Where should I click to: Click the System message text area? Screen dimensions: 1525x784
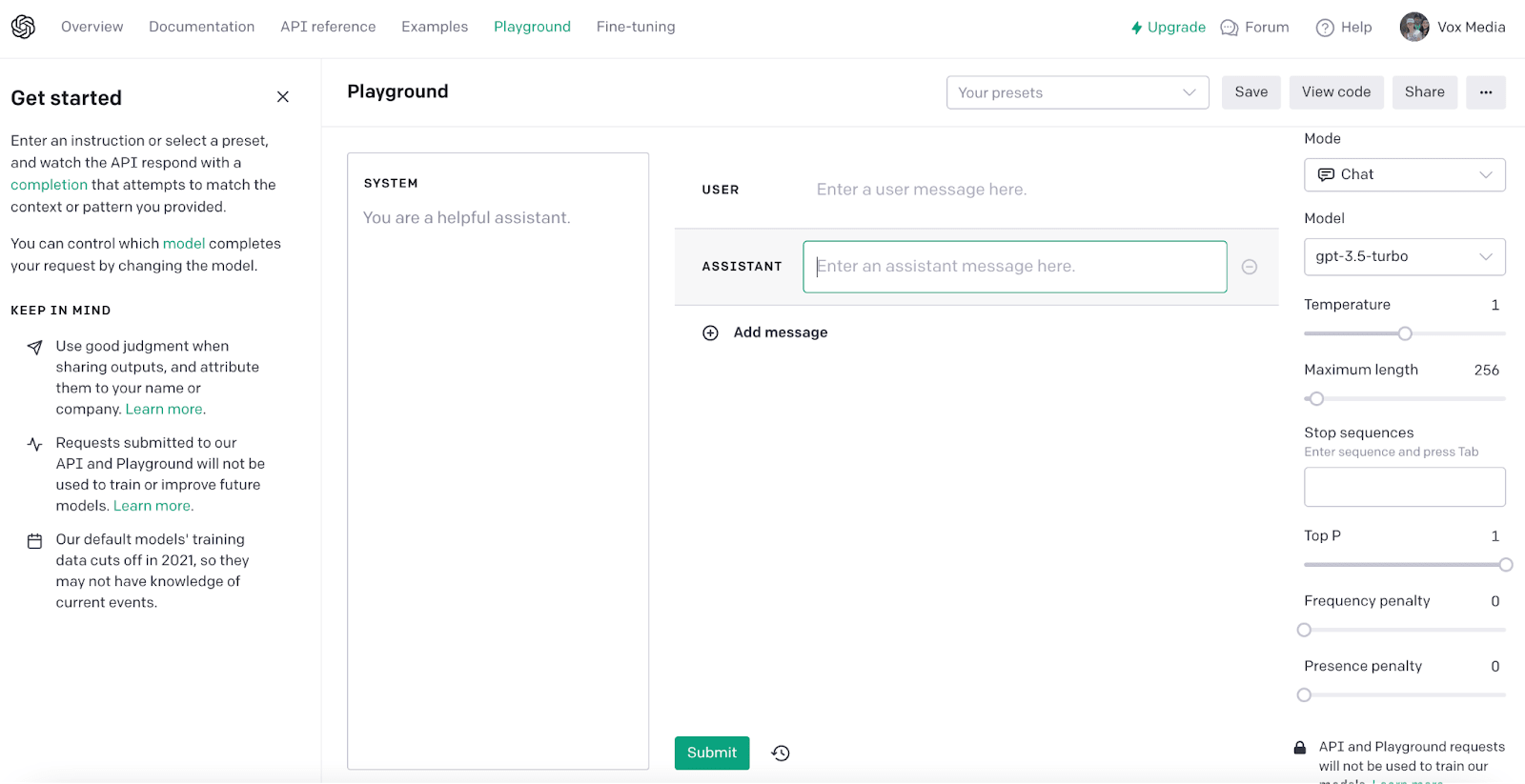498,461
